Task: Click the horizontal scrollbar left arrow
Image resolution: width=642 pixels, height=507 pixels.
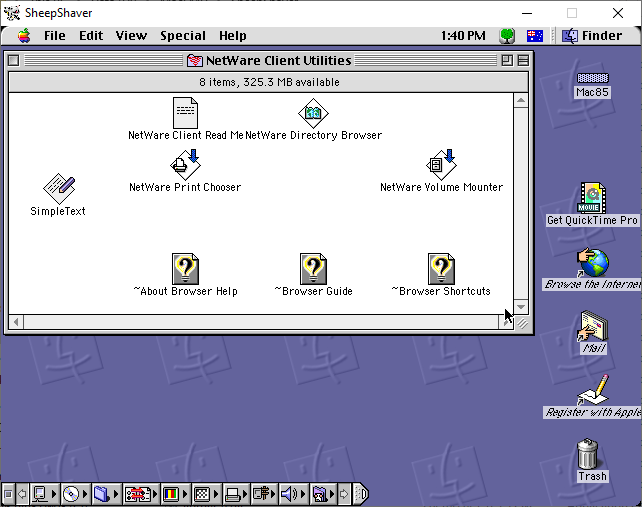Action: [x=16, y=322]
